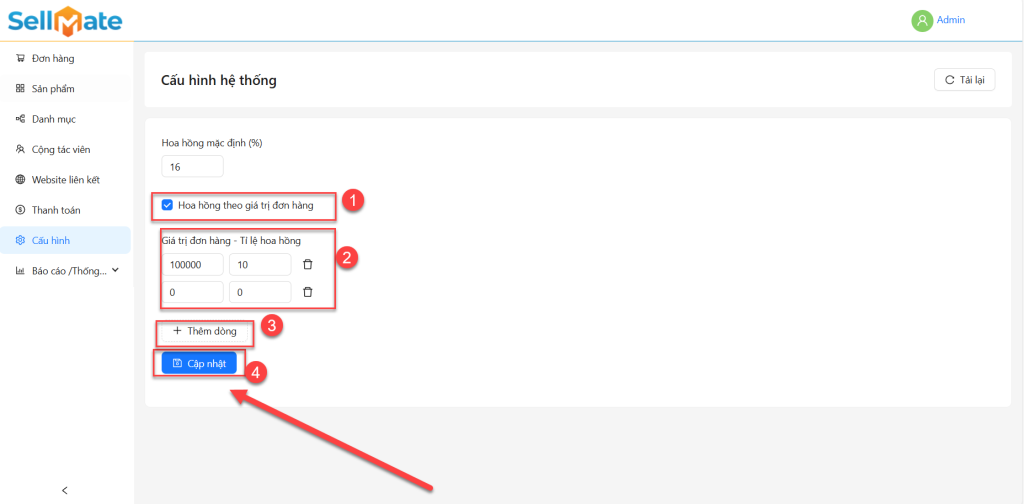Go to the Cộng tác viên page
The height and width of the screenshot is (504, 1024).
click(x=60, y=149)
